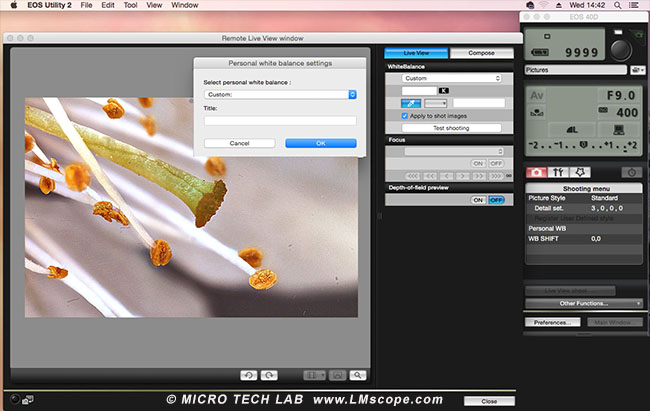650x411 pixels.
Task: Click the color temperature value field
Action: [419, 91]
